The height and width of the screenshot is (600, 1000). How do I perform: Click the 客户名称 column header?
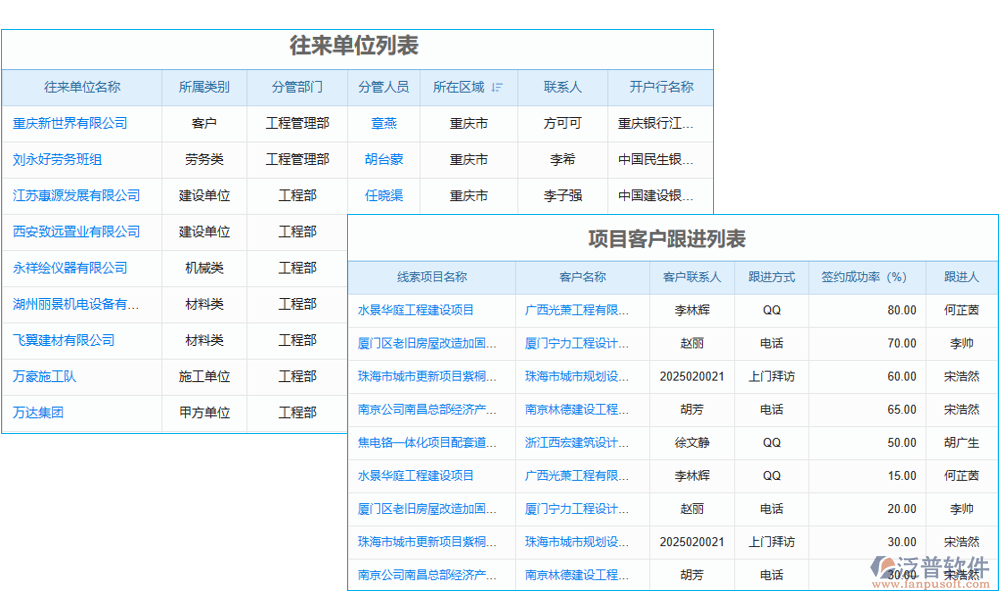578,277
